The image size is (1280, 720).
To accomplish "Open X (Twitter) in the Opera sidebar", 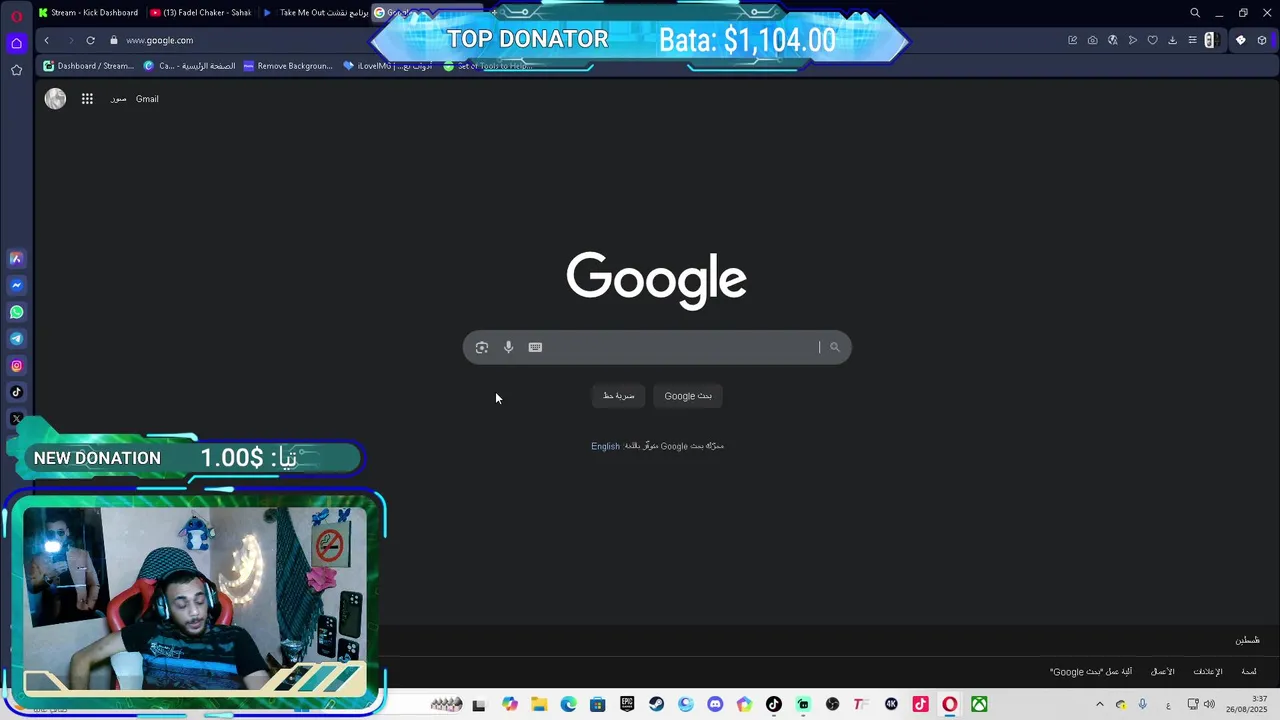I will coord(16,418).
